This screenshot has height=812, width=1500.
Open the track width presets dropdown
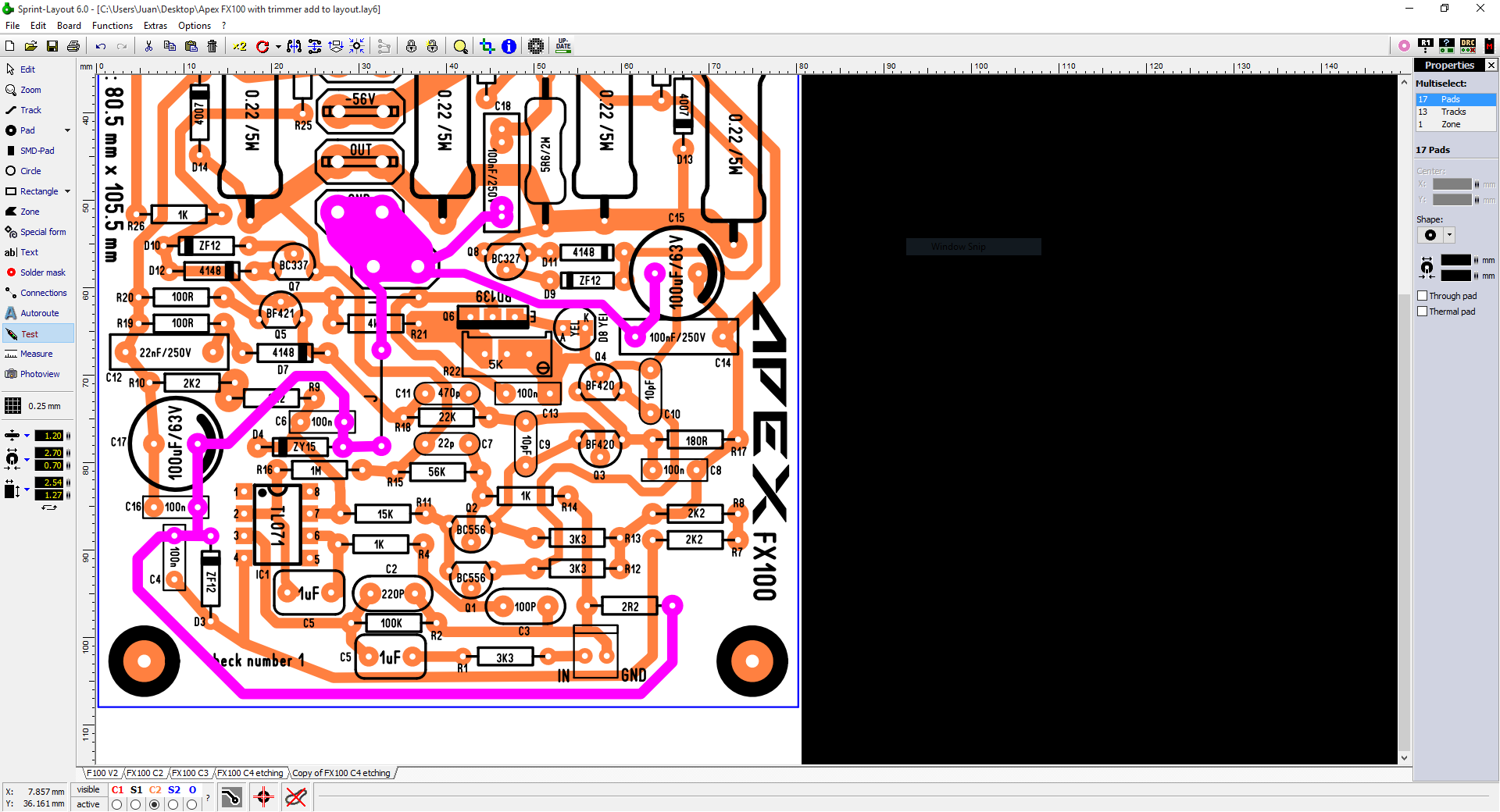pyautogui.click(x=27, y=436)
